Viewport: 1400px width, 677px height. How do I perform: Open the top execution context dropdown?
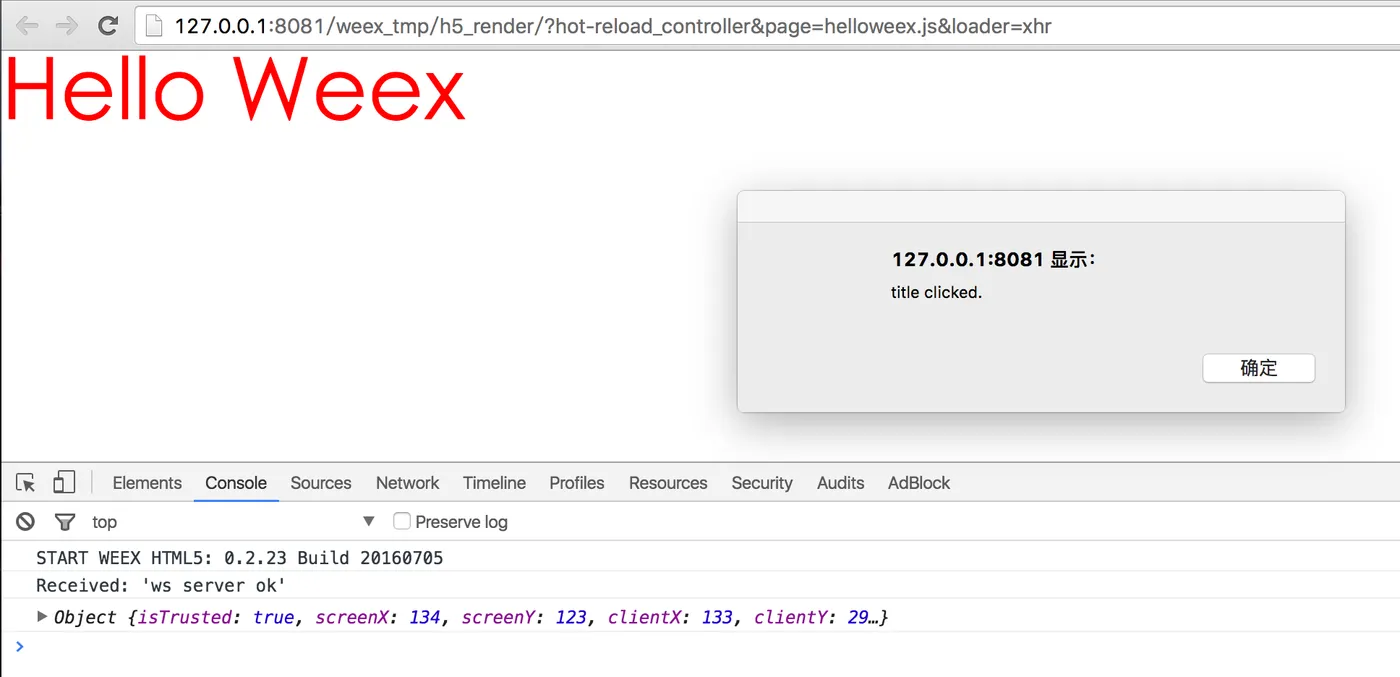pyautogui.click(x=233, y=521)
